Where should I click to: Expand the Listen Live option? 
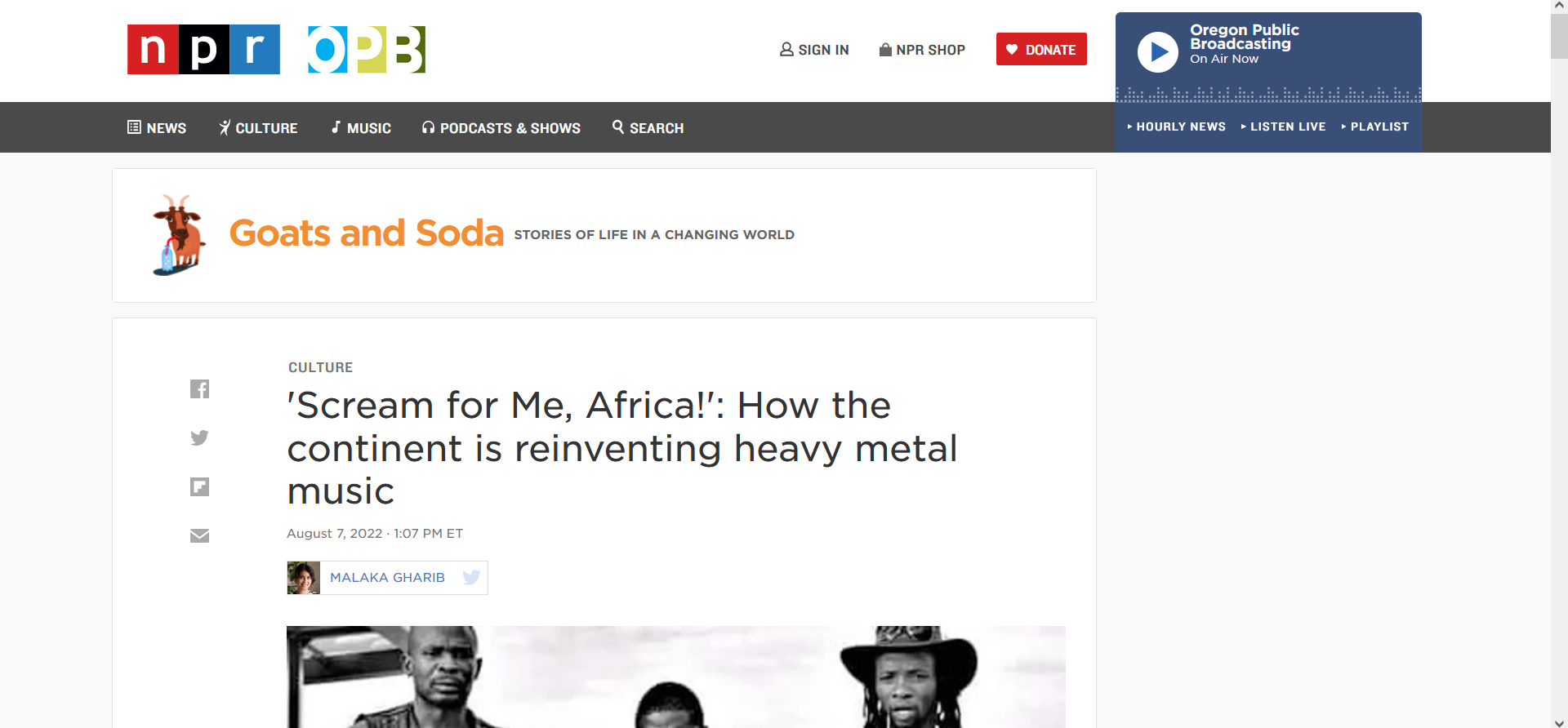[x=1283, y=127]
